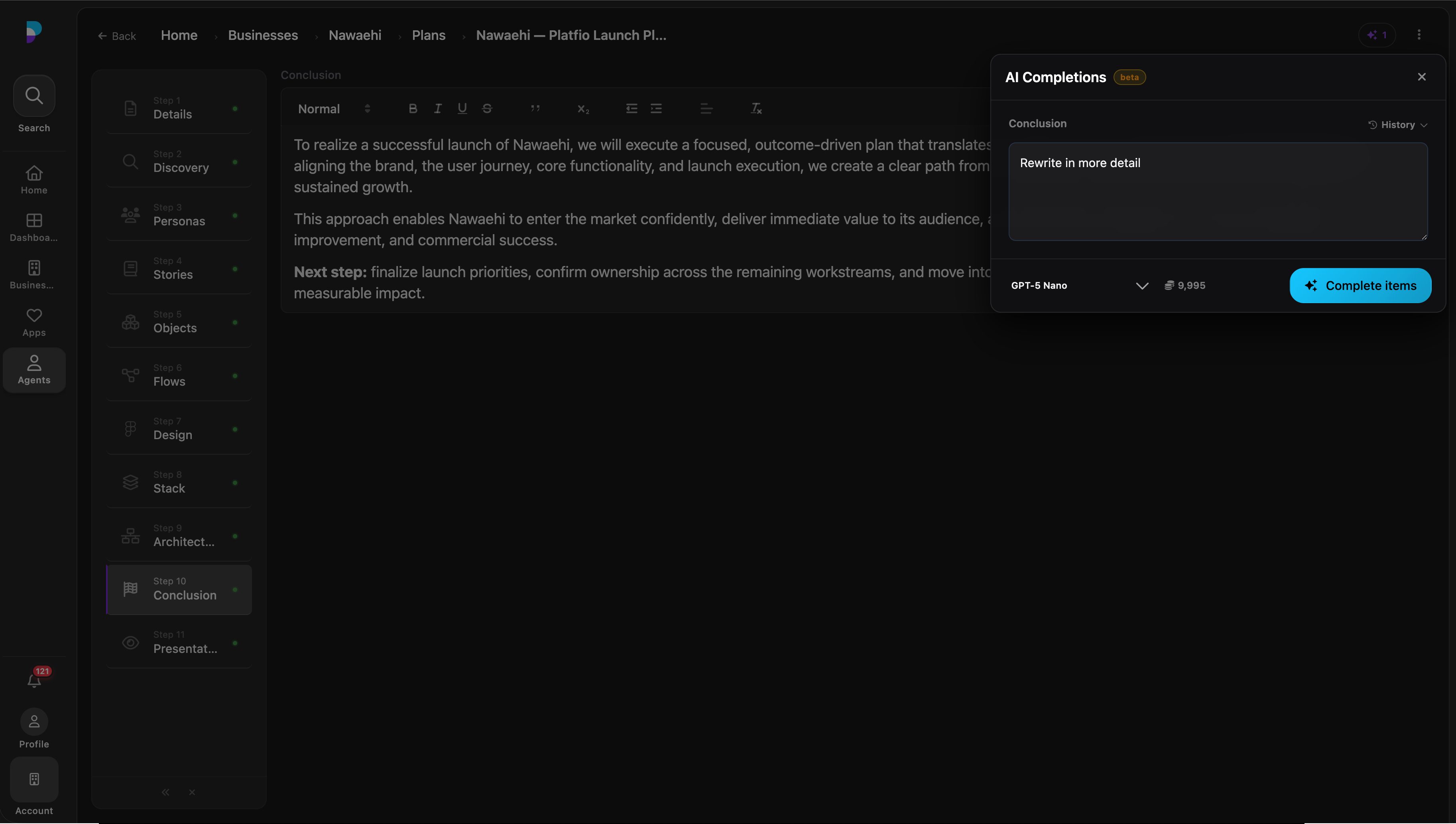Expand the GPT-5 Nano model dropdown

click(x=1080, y=285)
